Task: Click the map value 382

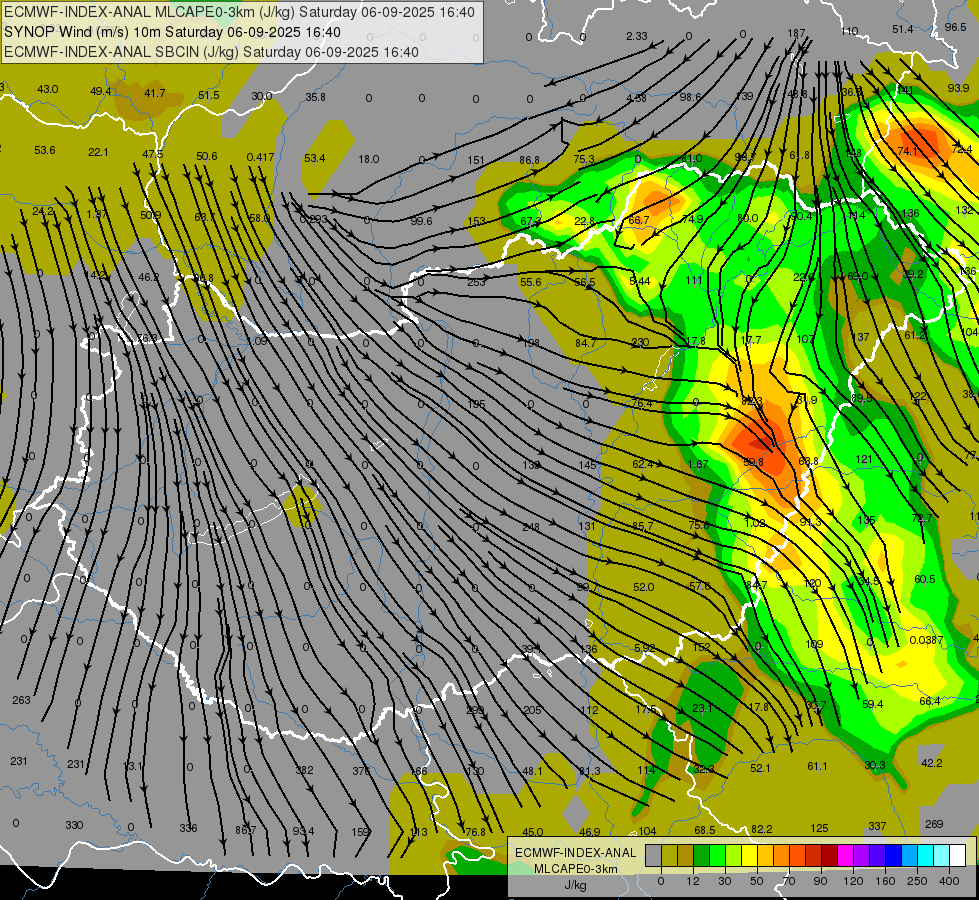Action: tap(304, 770)
